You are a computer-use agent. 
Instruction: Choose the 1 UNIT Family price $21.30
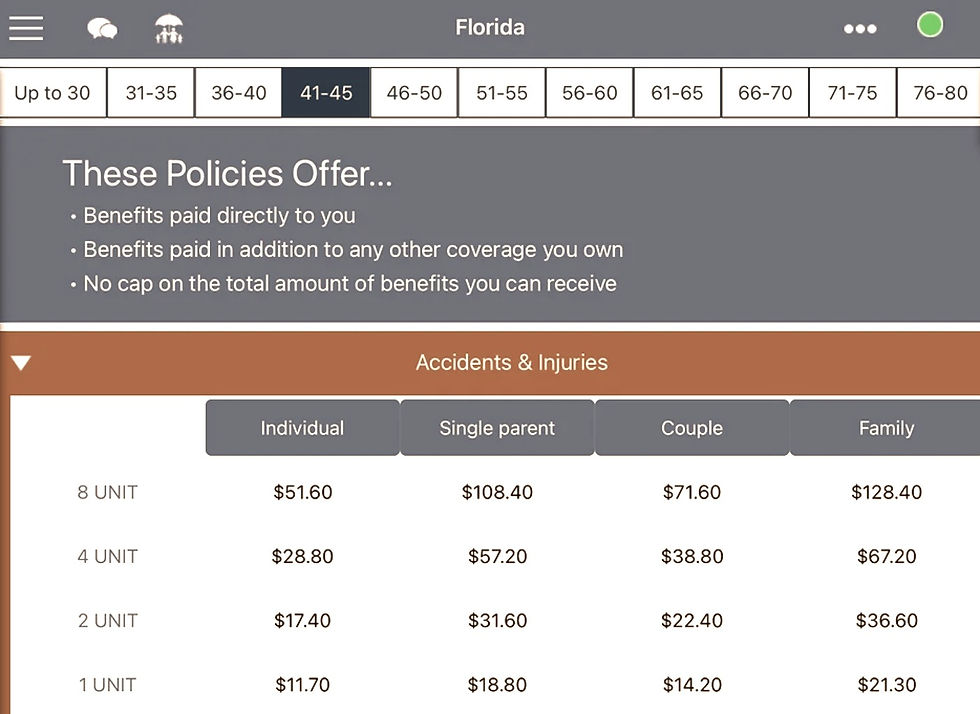coord(887,685)
